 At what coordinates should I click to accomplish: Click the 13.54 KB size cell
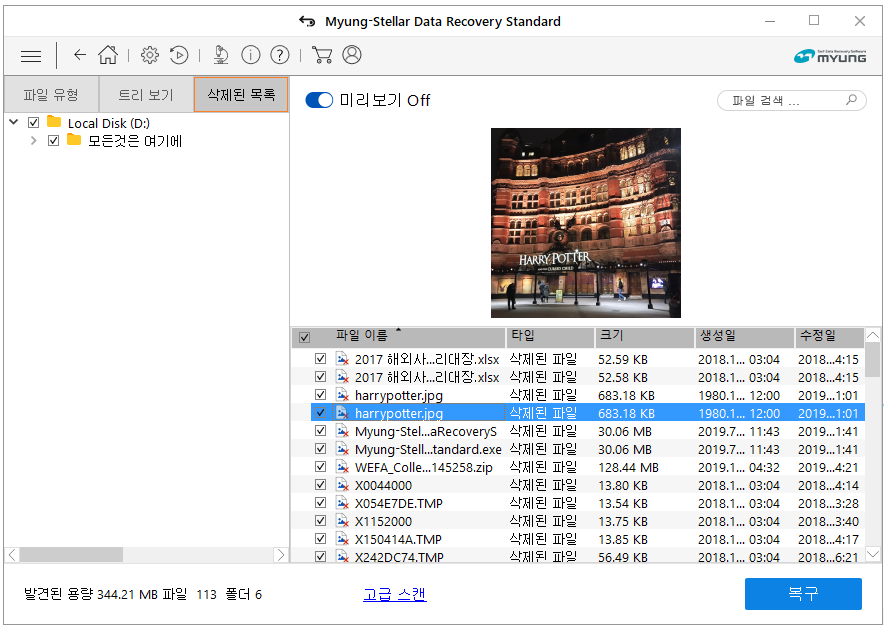point(622,504)
